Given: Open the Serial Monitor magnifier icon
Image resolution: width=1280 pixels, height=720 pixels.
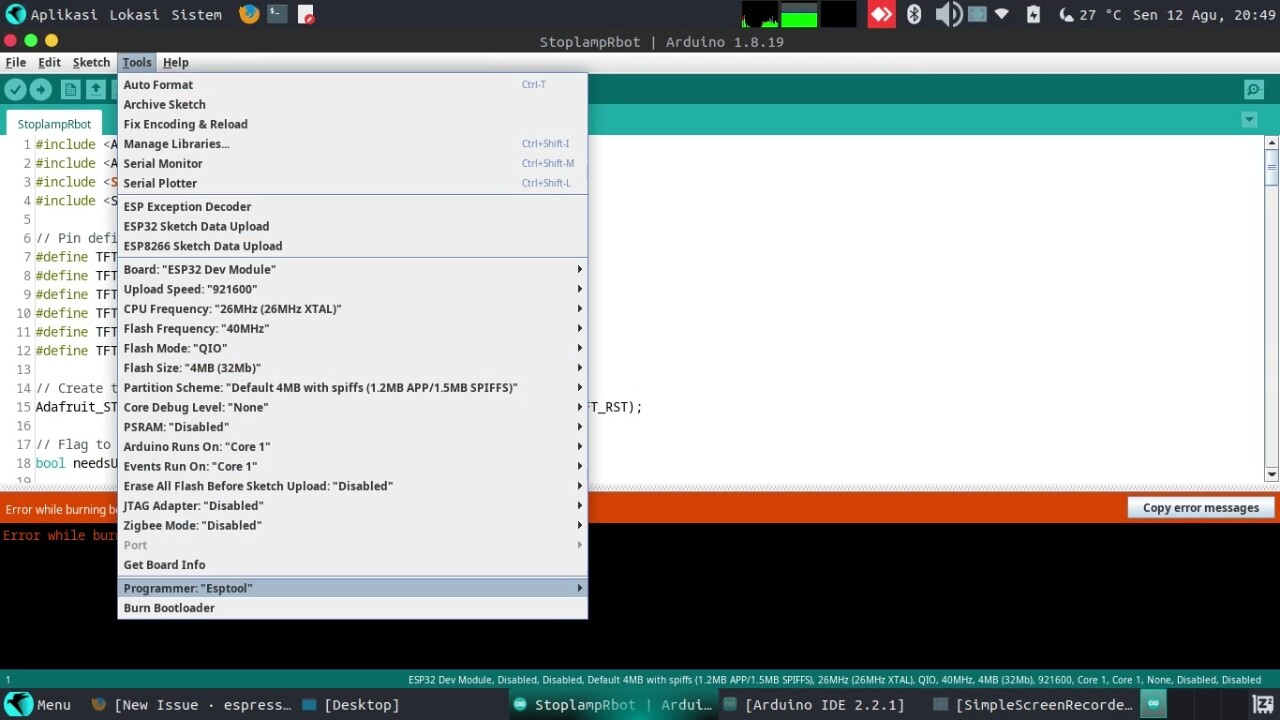Looking at the screenshot, I should point(1254,90).
